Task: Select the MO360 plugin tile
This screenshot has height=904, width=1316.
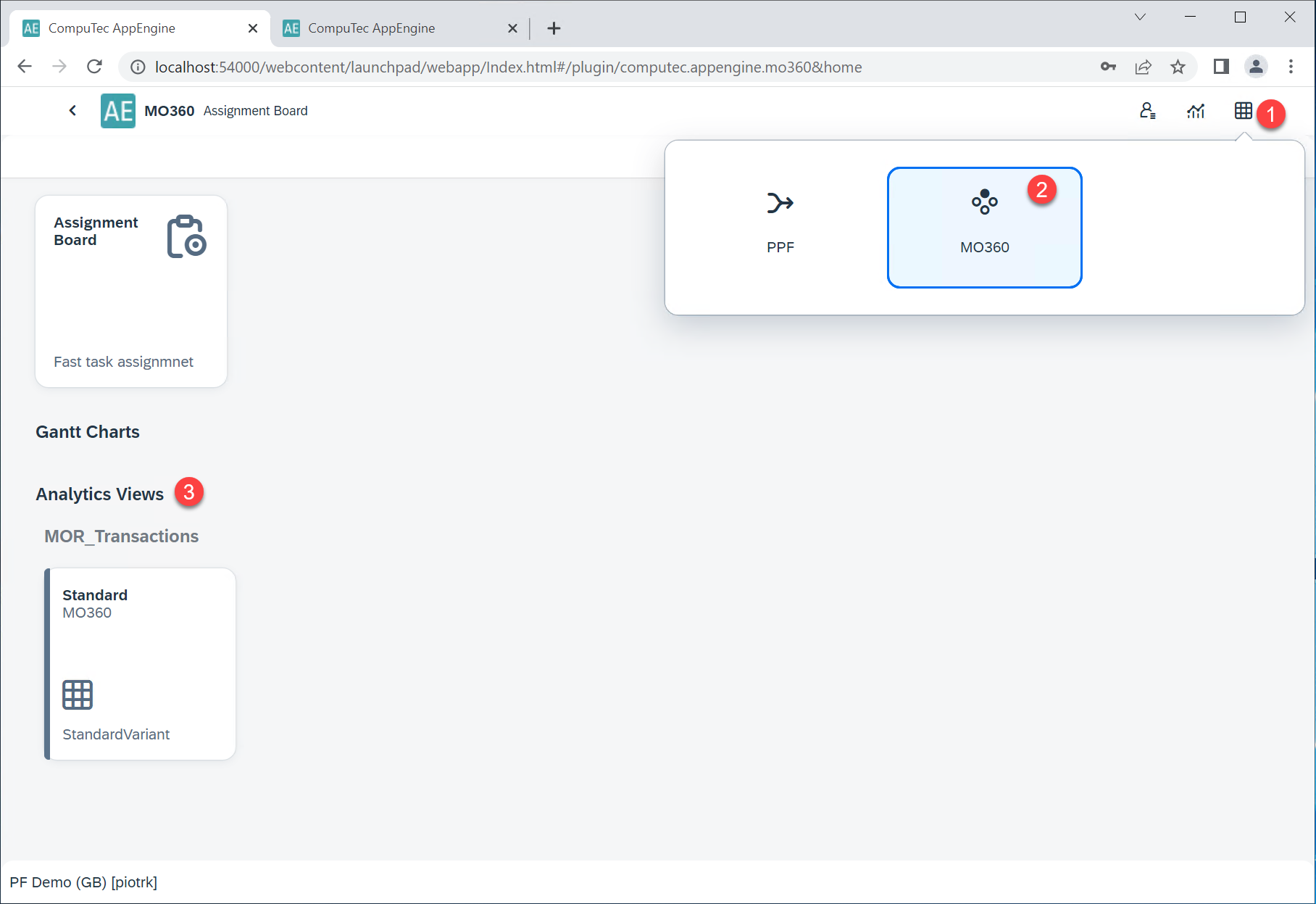Action: [x=983, y=227]
